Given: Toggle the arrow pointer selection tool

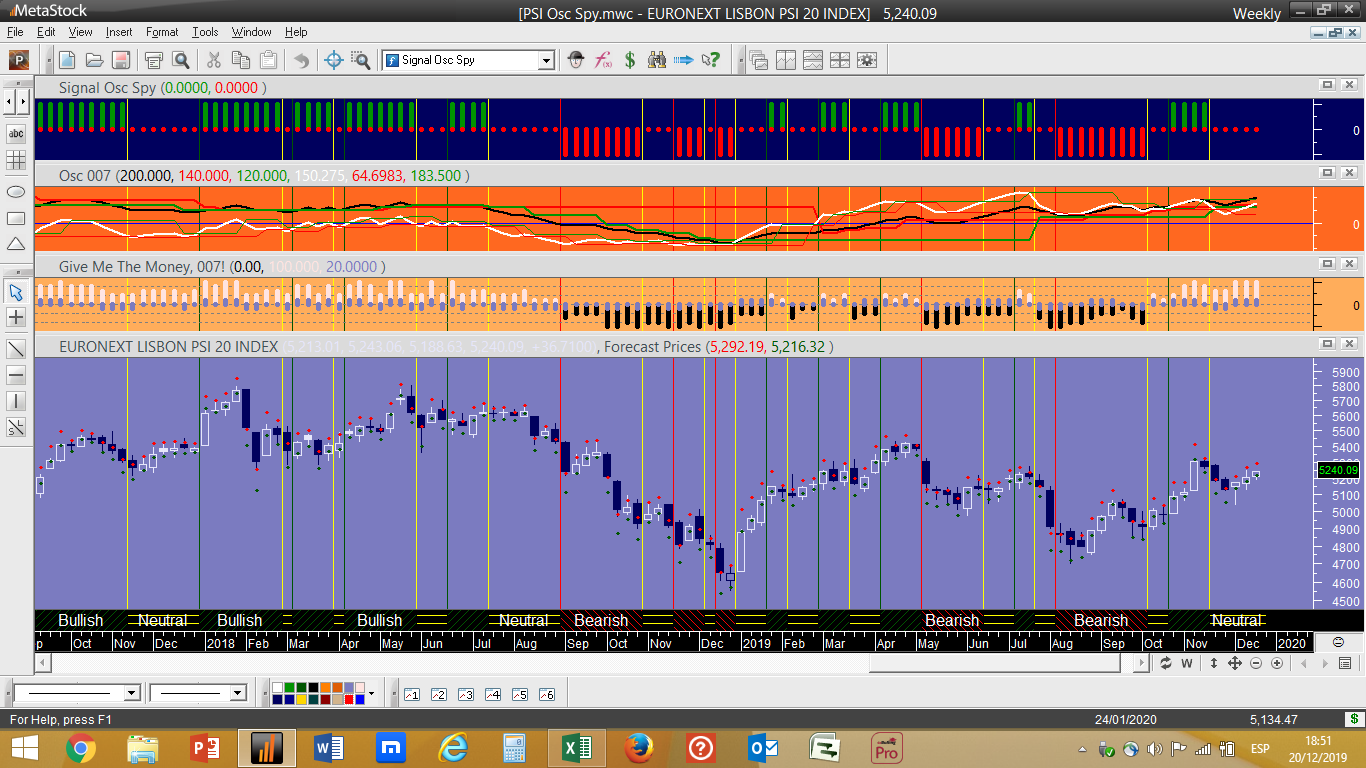Looking at the screenshot, I should (16, 292).
